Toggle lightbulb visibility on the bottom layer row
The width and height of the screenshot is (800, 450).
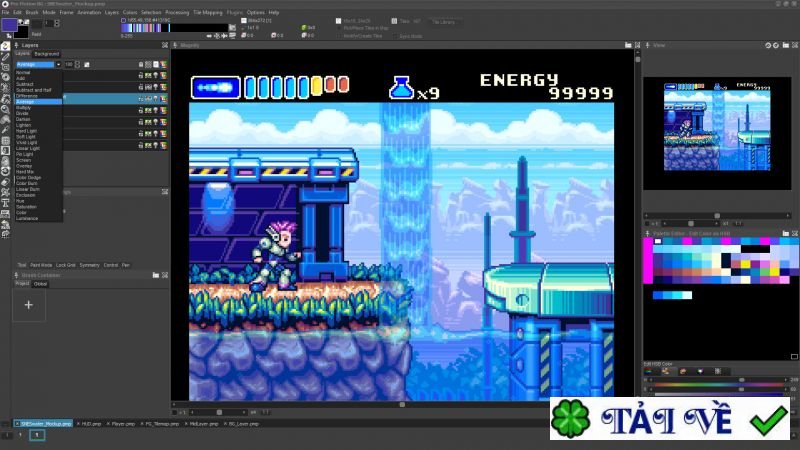156,145
